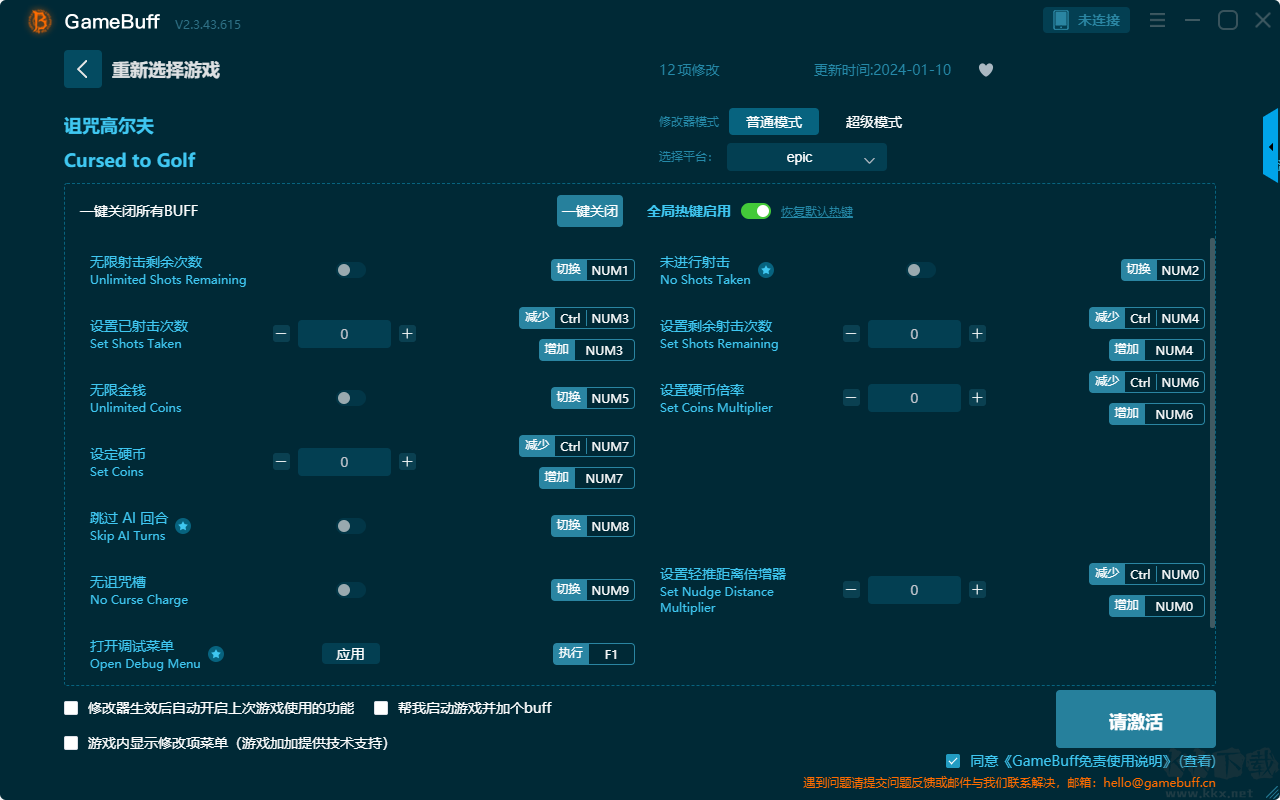Decrease Set Coins with minus icon
The image size is (1280, 800).
pos(281,462)
